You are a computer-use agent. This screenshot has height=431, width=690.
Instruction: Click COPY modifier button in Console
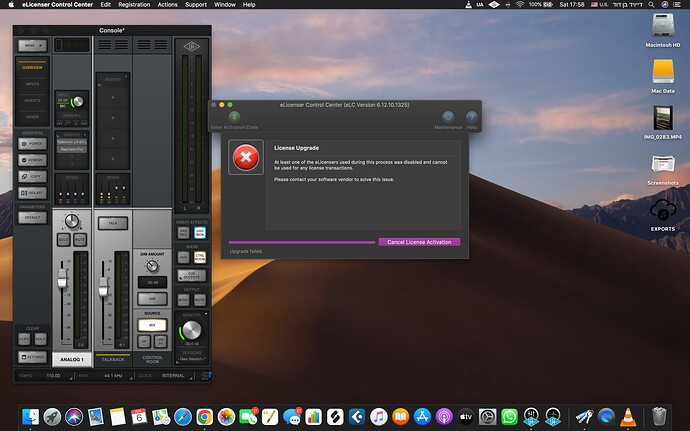(x=33, y=176)
